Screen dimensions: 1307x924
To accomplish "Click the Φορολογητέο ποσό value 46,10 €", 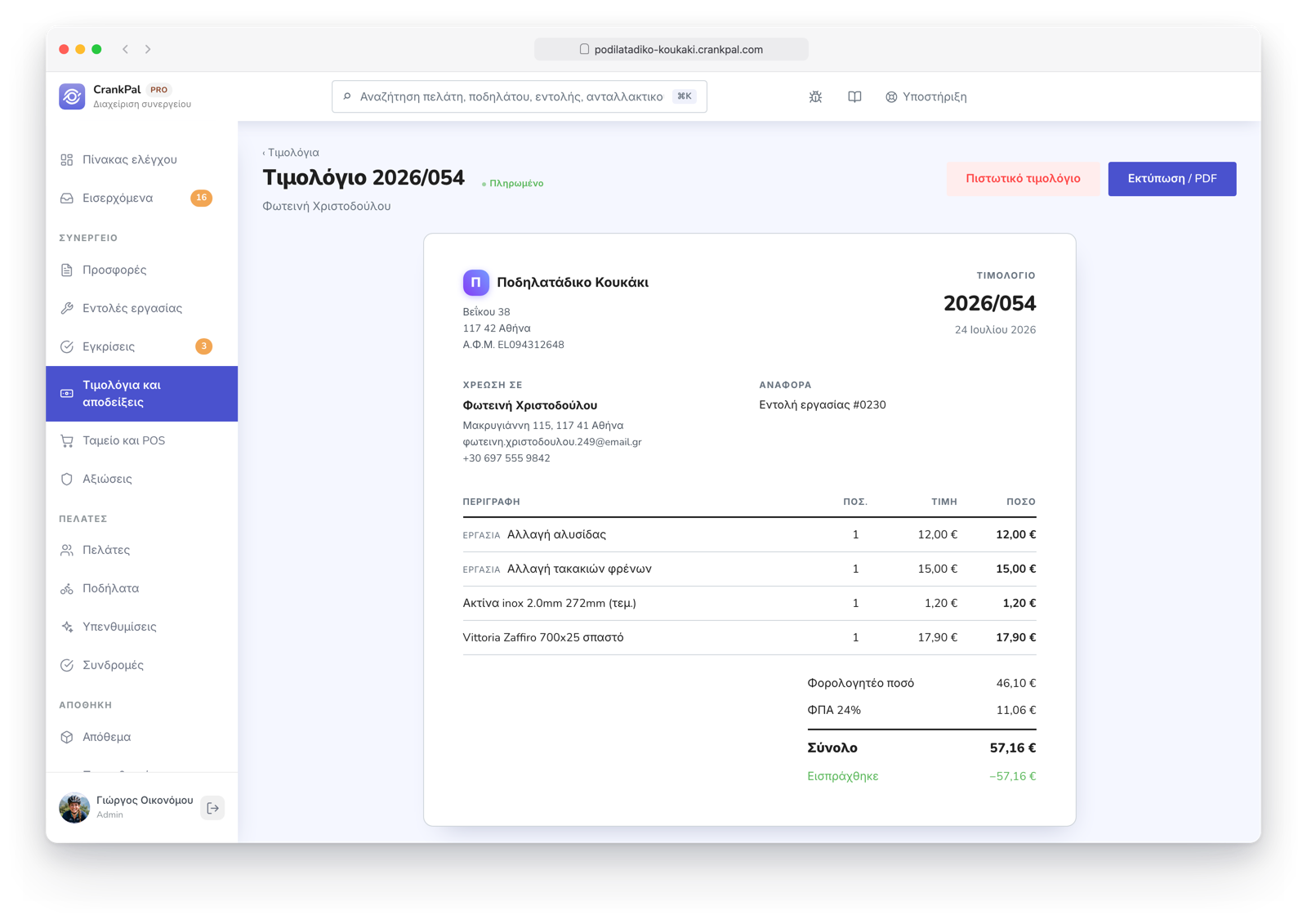I will 1016,684.
